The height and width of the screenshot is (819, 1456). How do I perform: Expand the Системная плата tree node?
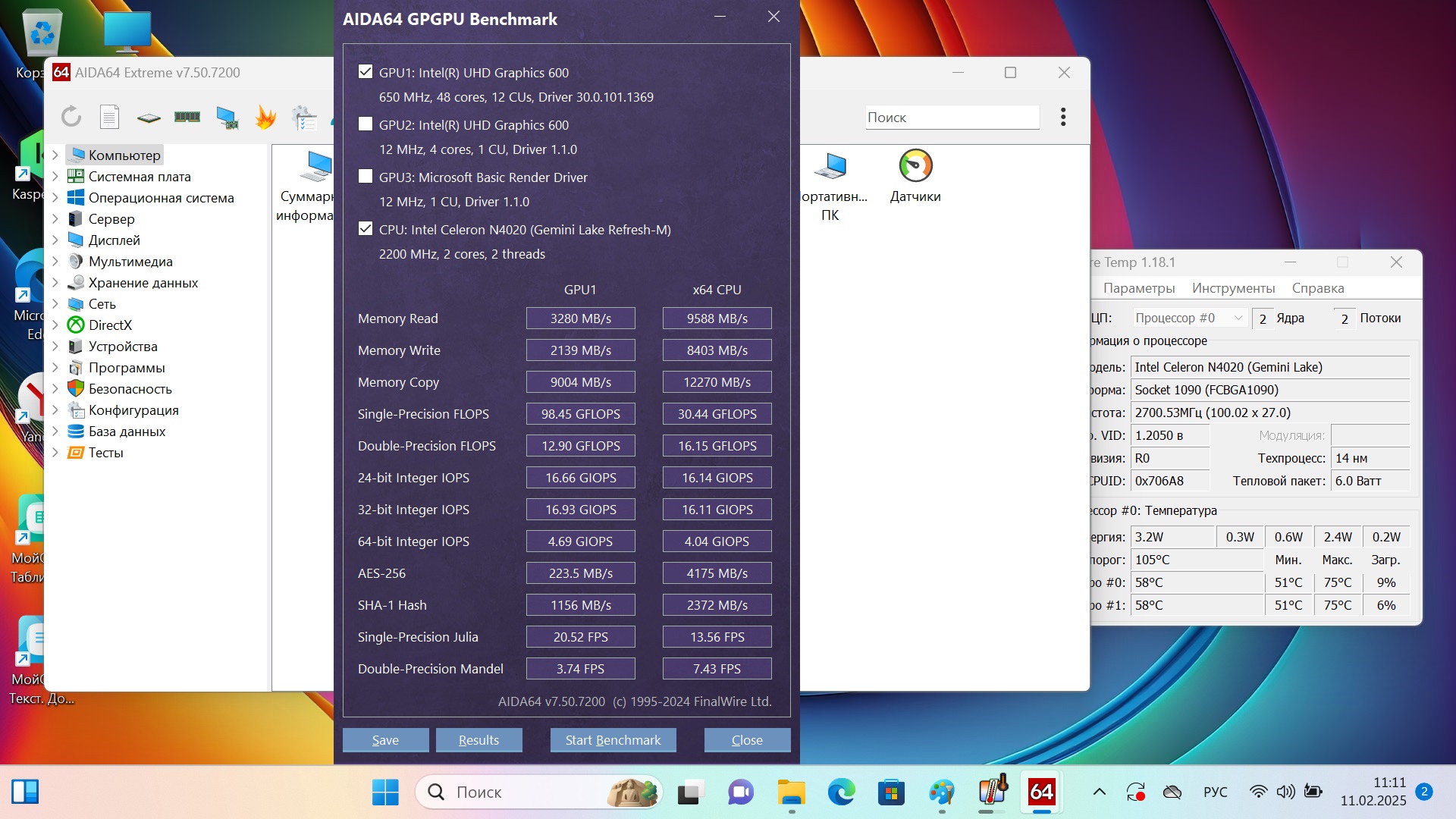pyautogui.click(x=55, y=176)
